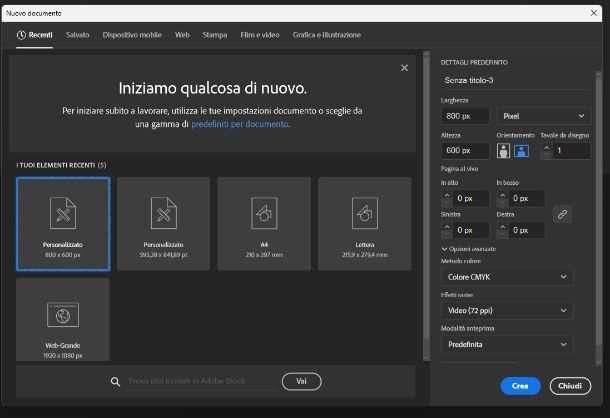Click the Tavole da disegno count field
The image size is (610, 418).
(x=571, y=151)
